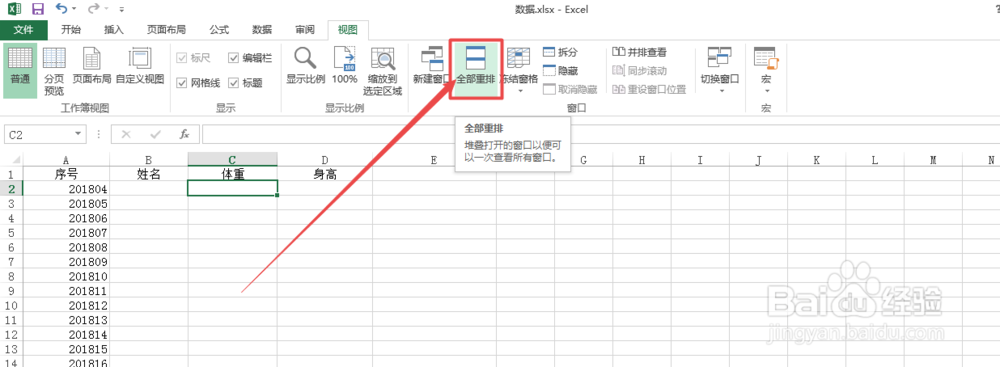Click 缩放到选定区域 button
Image resolution: width=1000 pixels, height=367 pixels.
coord(383,70)
